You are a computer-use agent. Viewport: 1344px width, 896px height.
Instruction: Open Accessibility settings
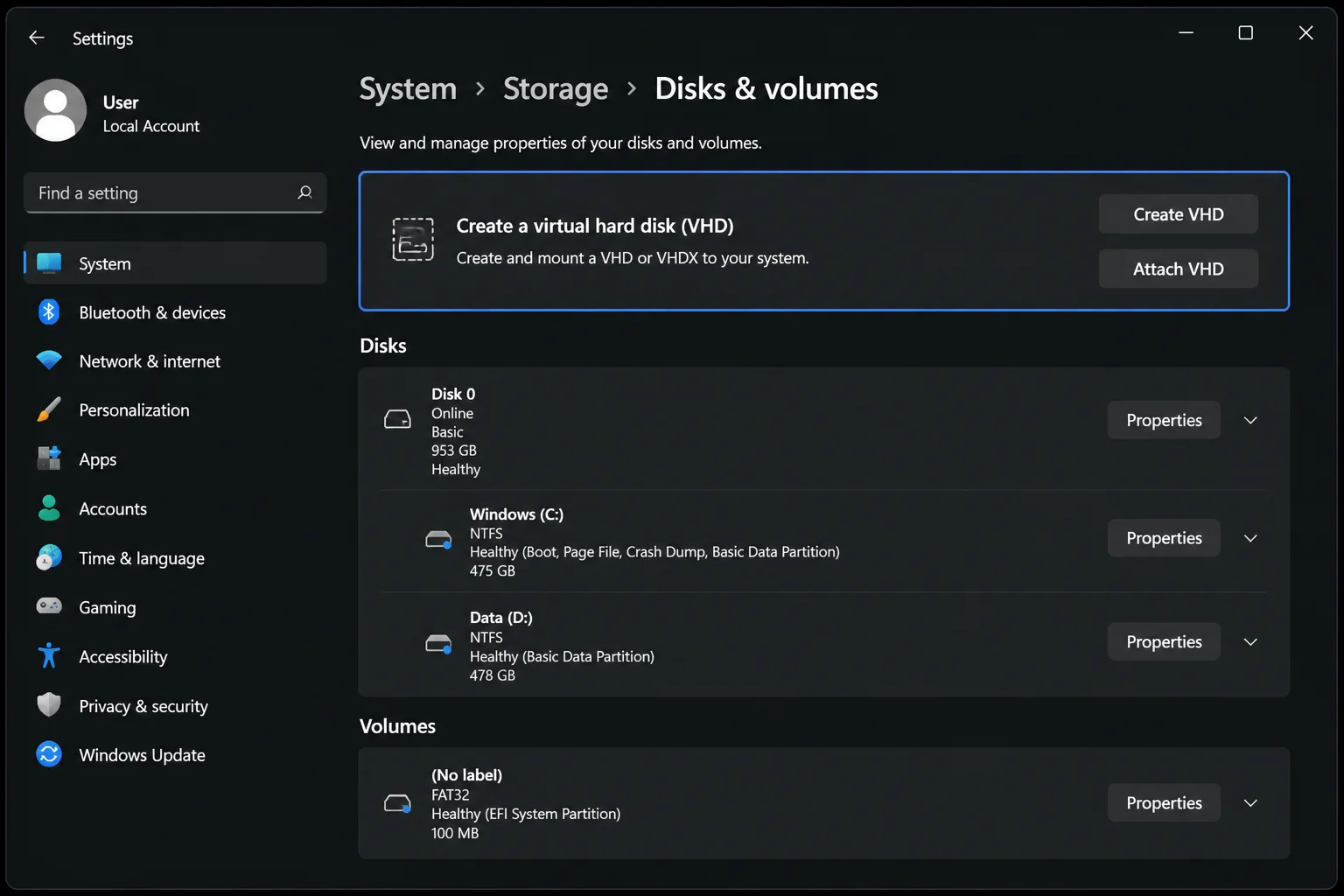click(175, 655)
